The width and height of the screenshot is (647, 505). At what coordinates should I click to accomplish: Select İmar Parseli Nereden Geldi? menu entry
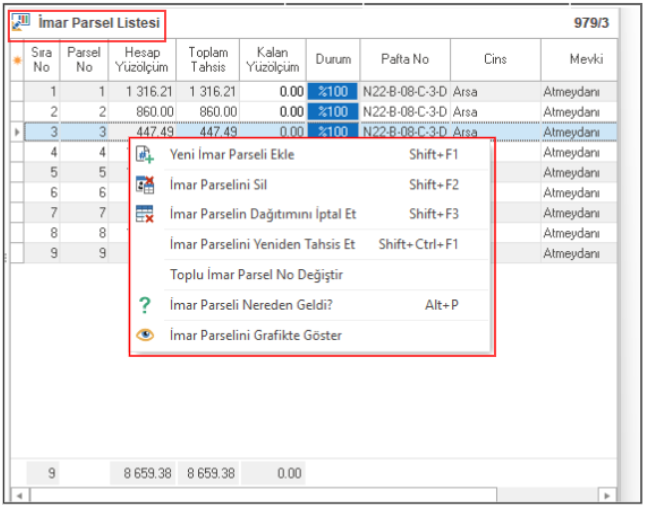[x=249, y=305]
